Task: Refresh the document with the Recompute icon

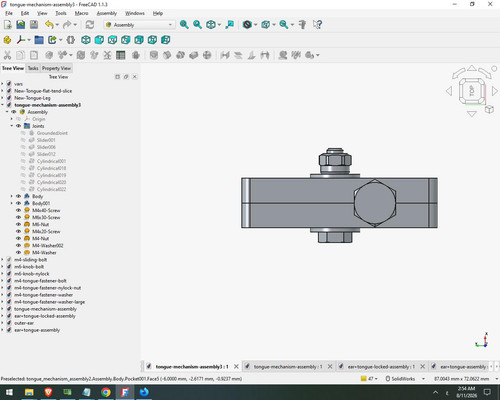Action: 90,25
